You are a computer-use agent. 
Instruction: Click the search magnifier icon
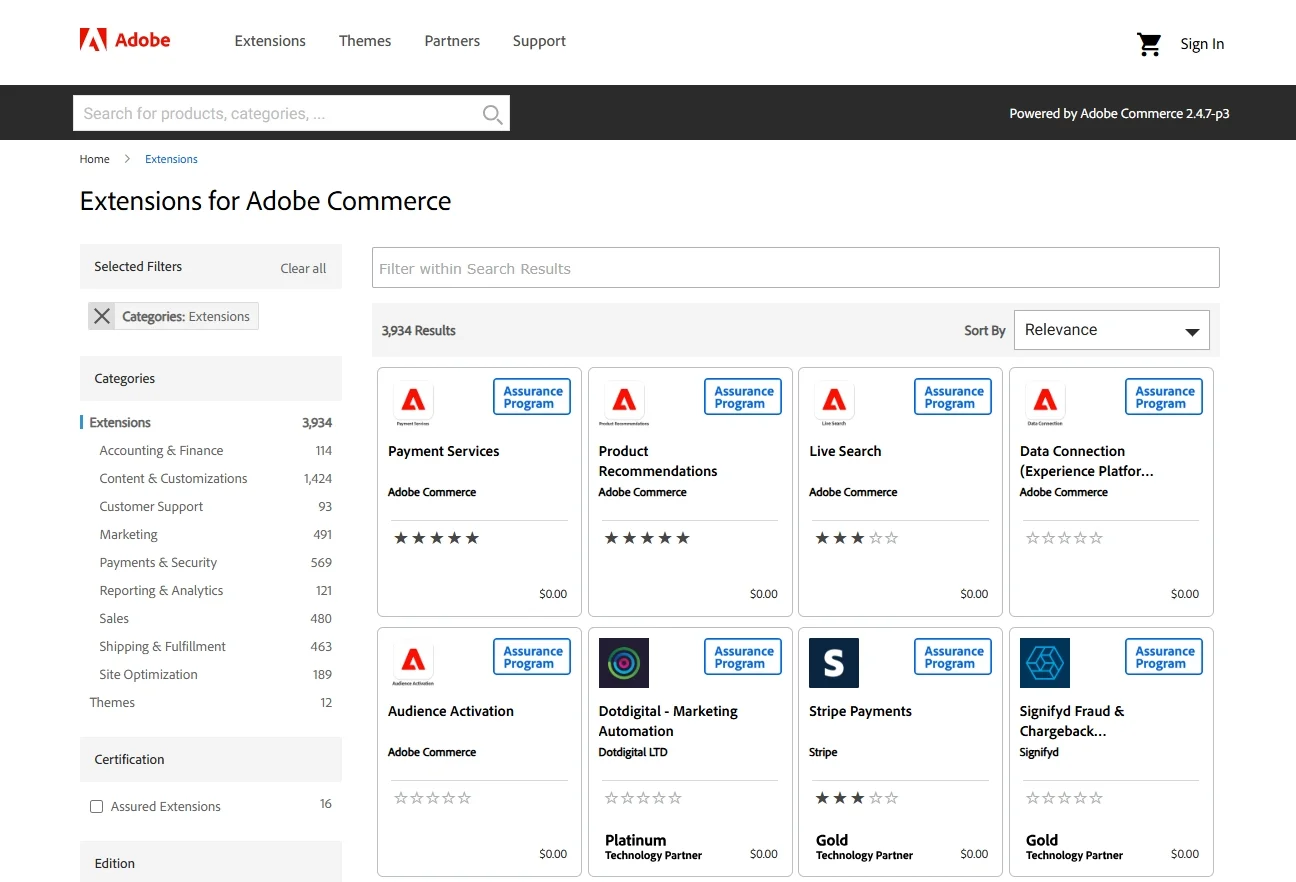(492, 114)
